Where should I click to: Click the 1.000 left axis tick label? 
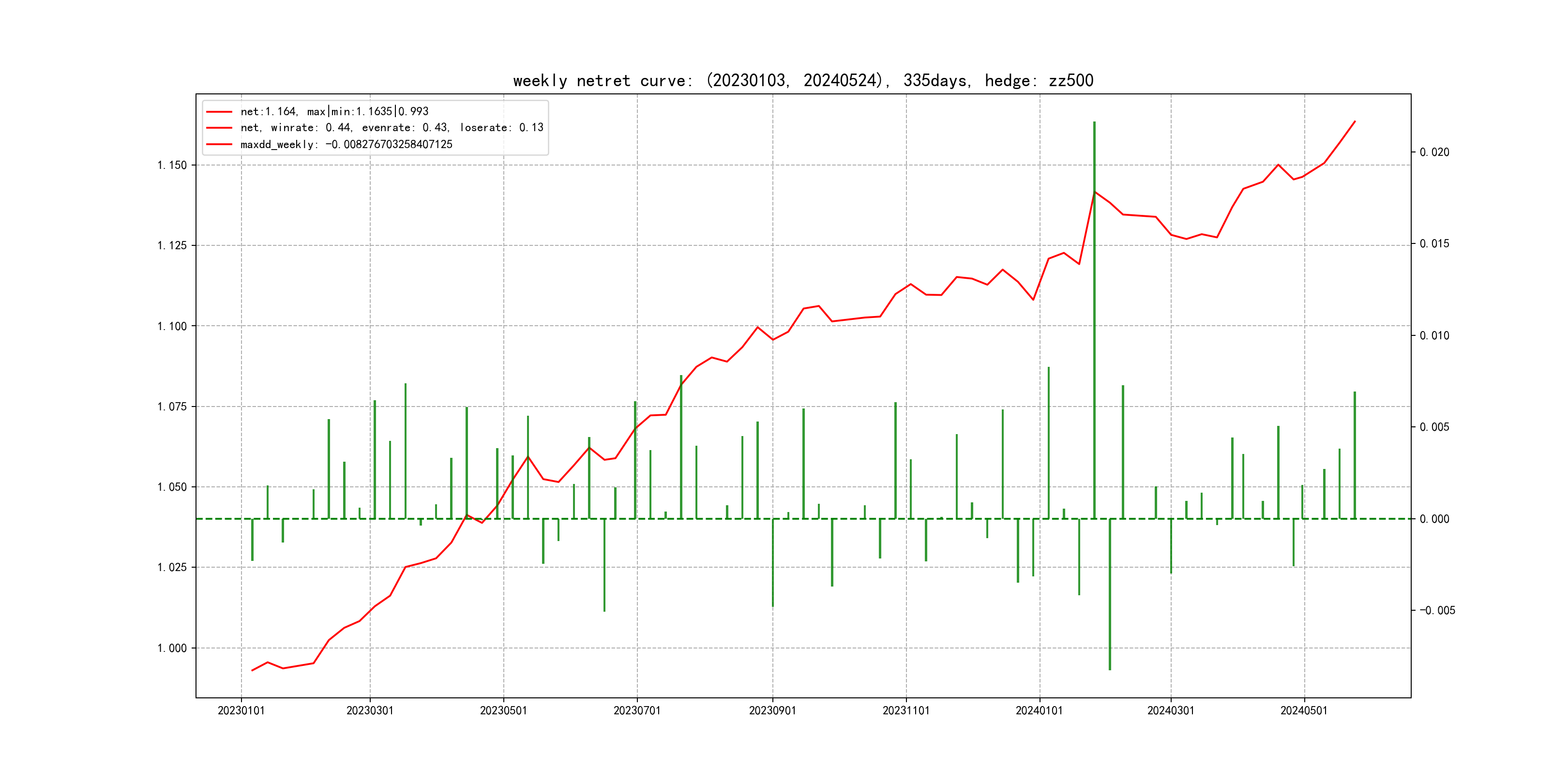pyautogui.click(x=172, y=648)
